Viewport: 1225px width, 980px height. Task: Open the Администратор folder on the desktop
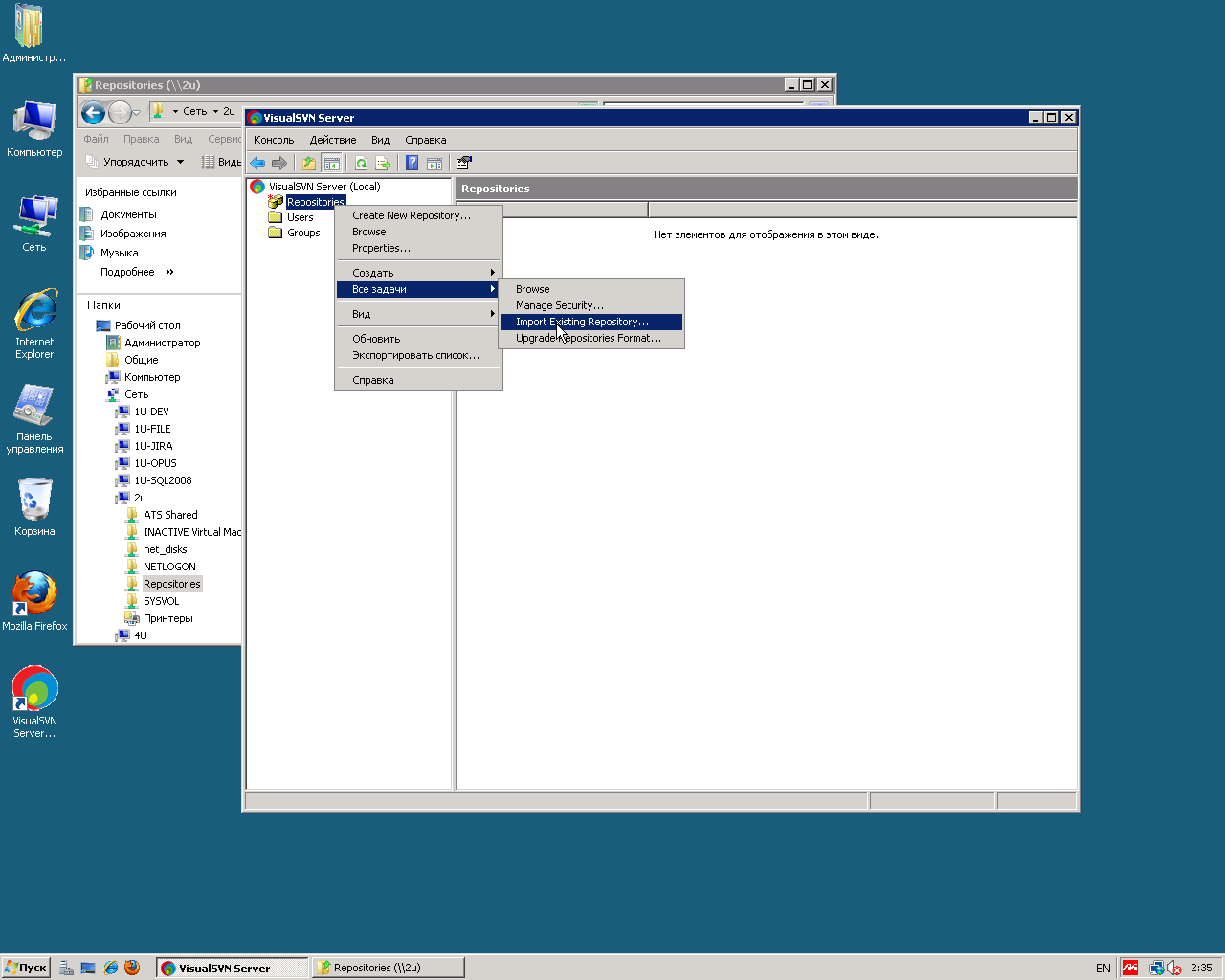click(34, 33)
